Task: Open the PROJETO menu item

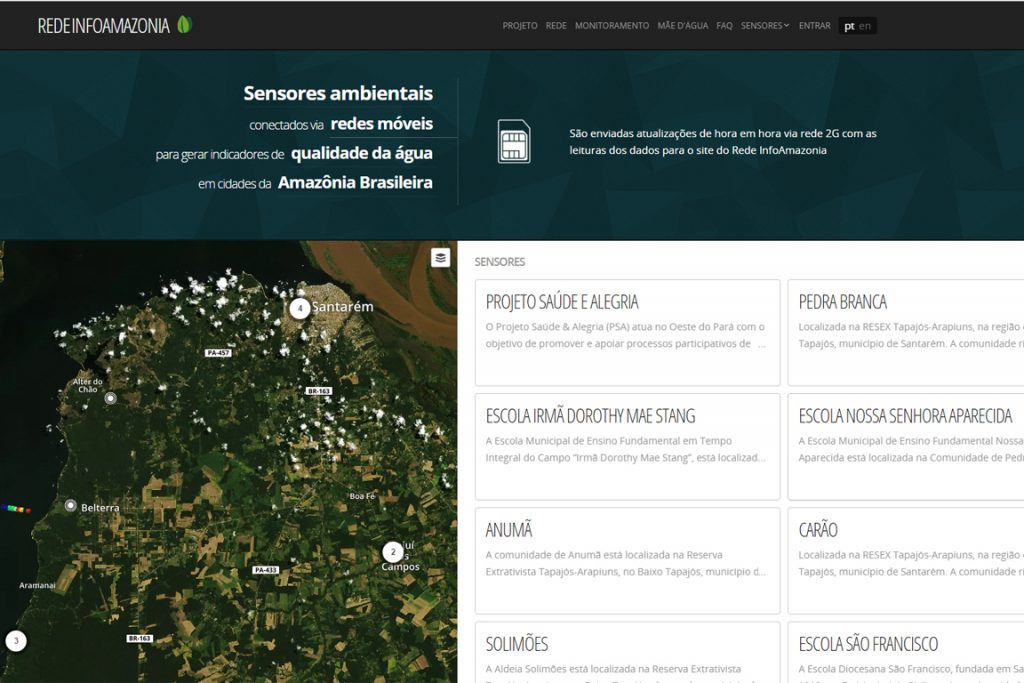Action: click(519, 26)
